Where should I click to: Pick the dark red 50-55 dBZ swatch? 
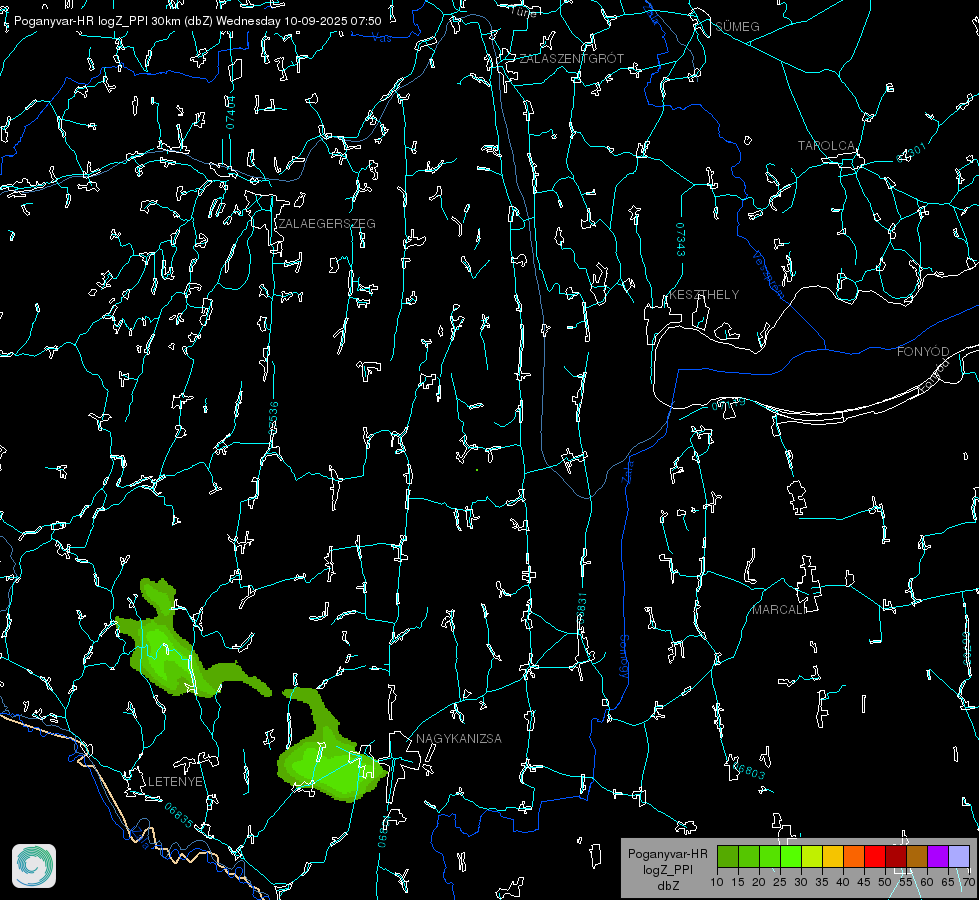(896, 856)
